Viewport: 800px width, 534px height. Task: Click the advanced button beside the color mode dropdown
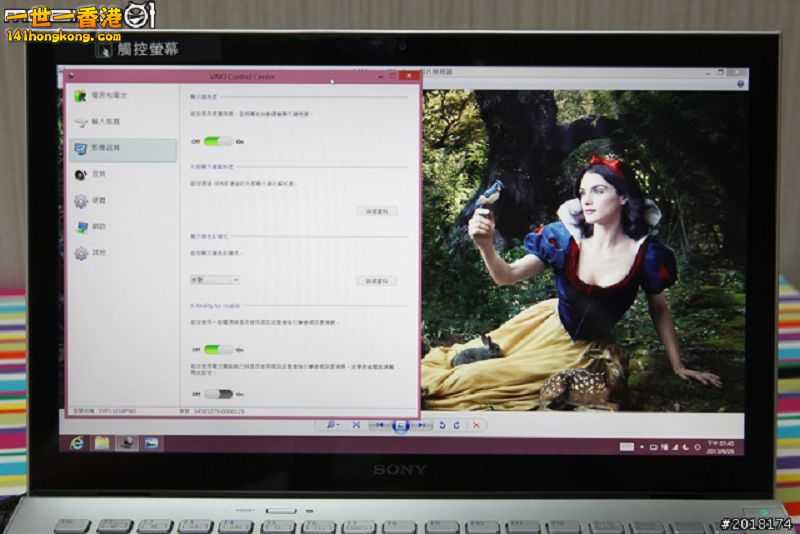pos(377,281)
